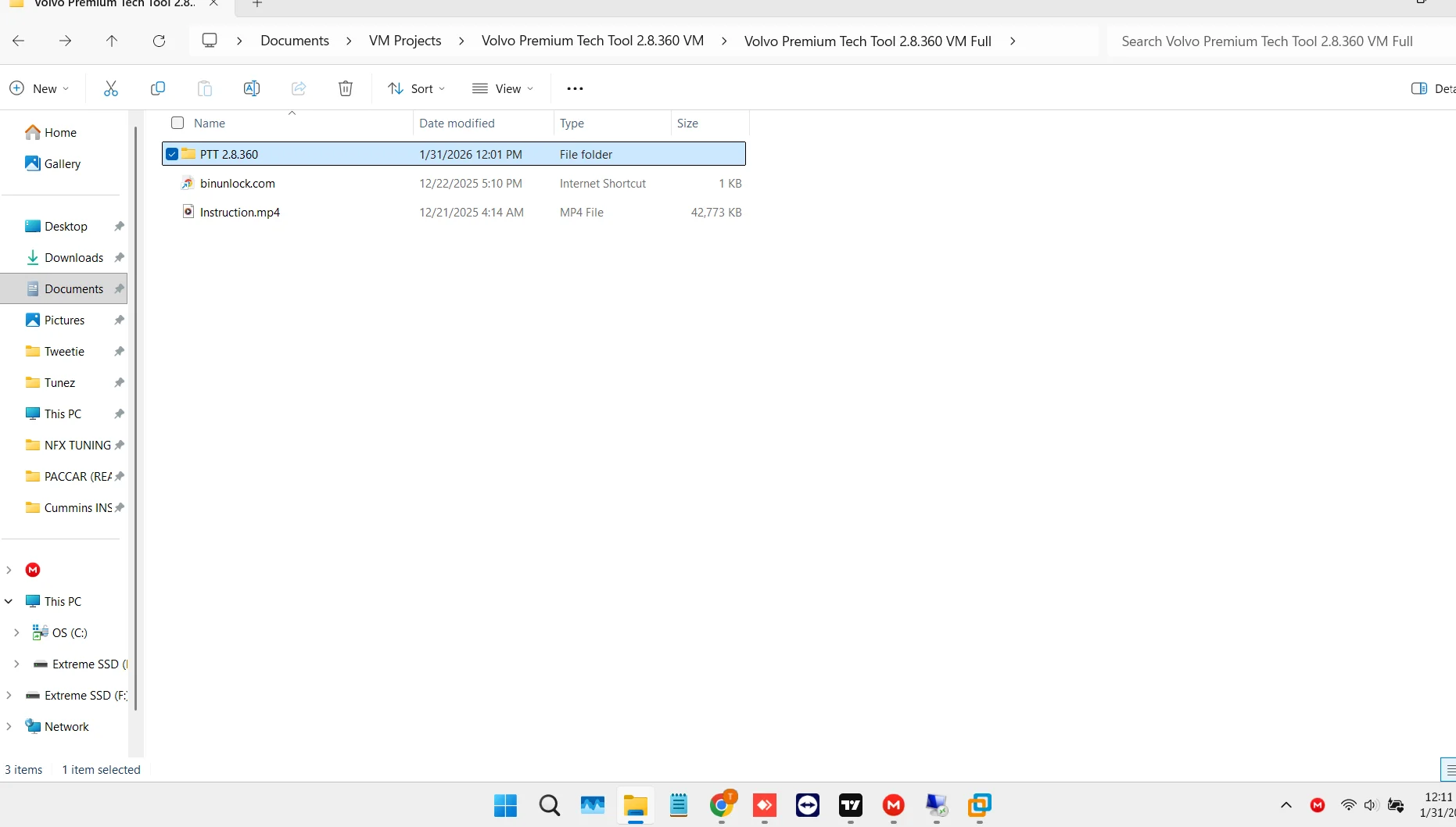Cut the selected PTT 2.8.360 folder
The height and width of the screenshot is (827, 1456).
(110, 88)
